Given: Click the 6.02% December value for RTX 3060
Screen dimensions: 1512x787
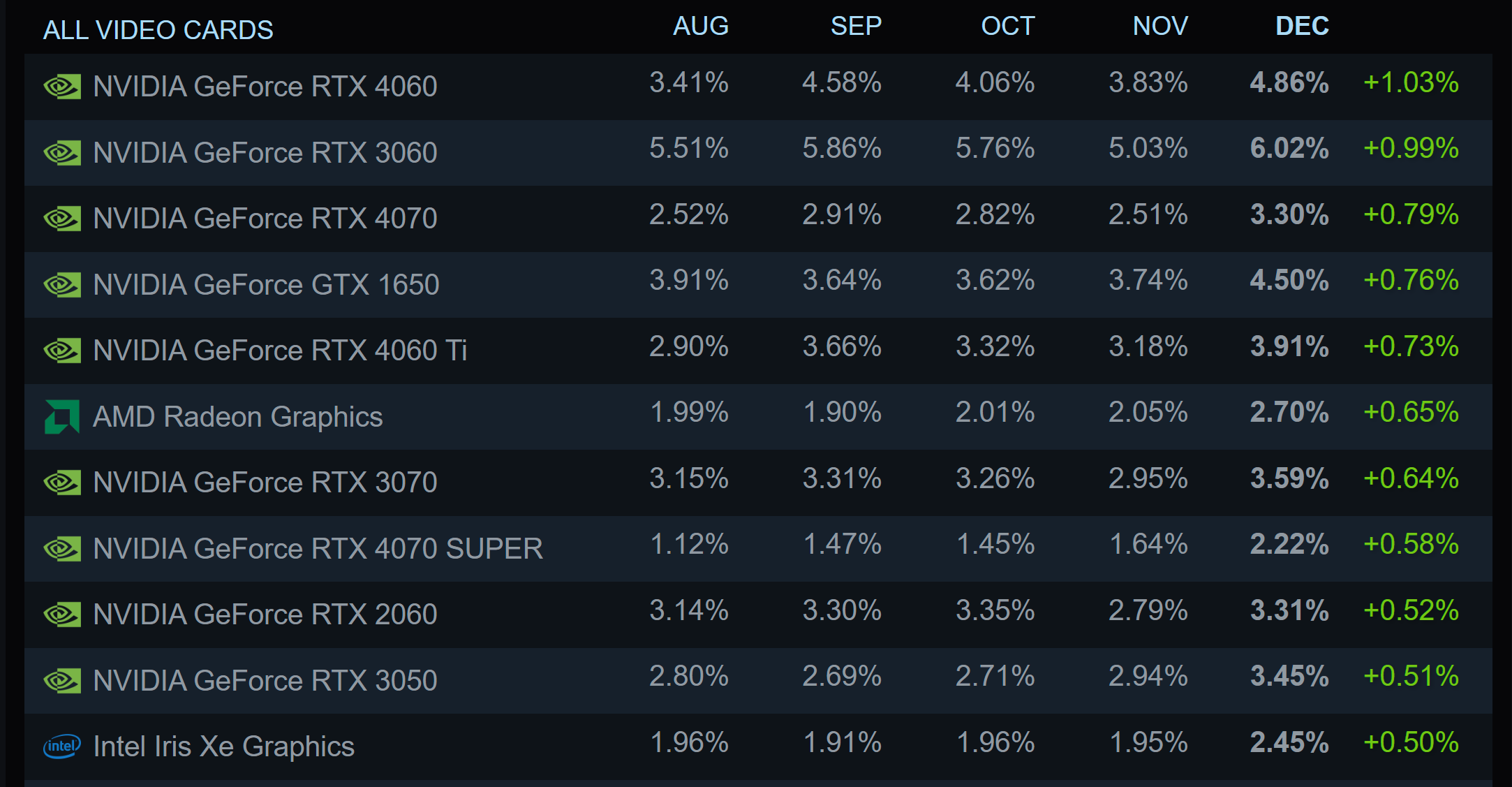Looking at the screenshot, I should 1289,148.
